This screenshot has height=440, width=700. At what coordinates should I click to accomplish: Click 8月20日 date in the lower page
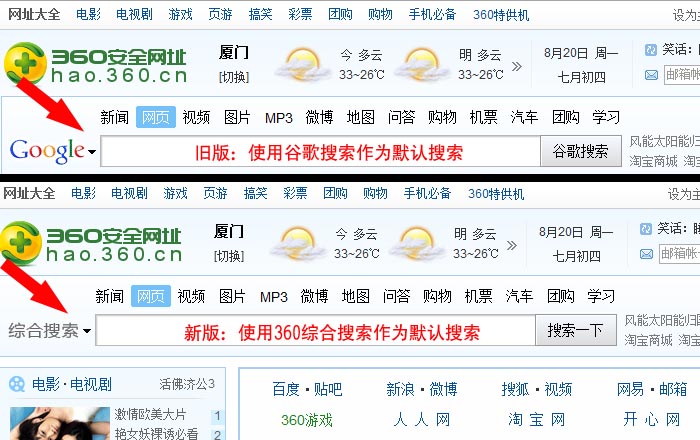(x=561, y=232)
